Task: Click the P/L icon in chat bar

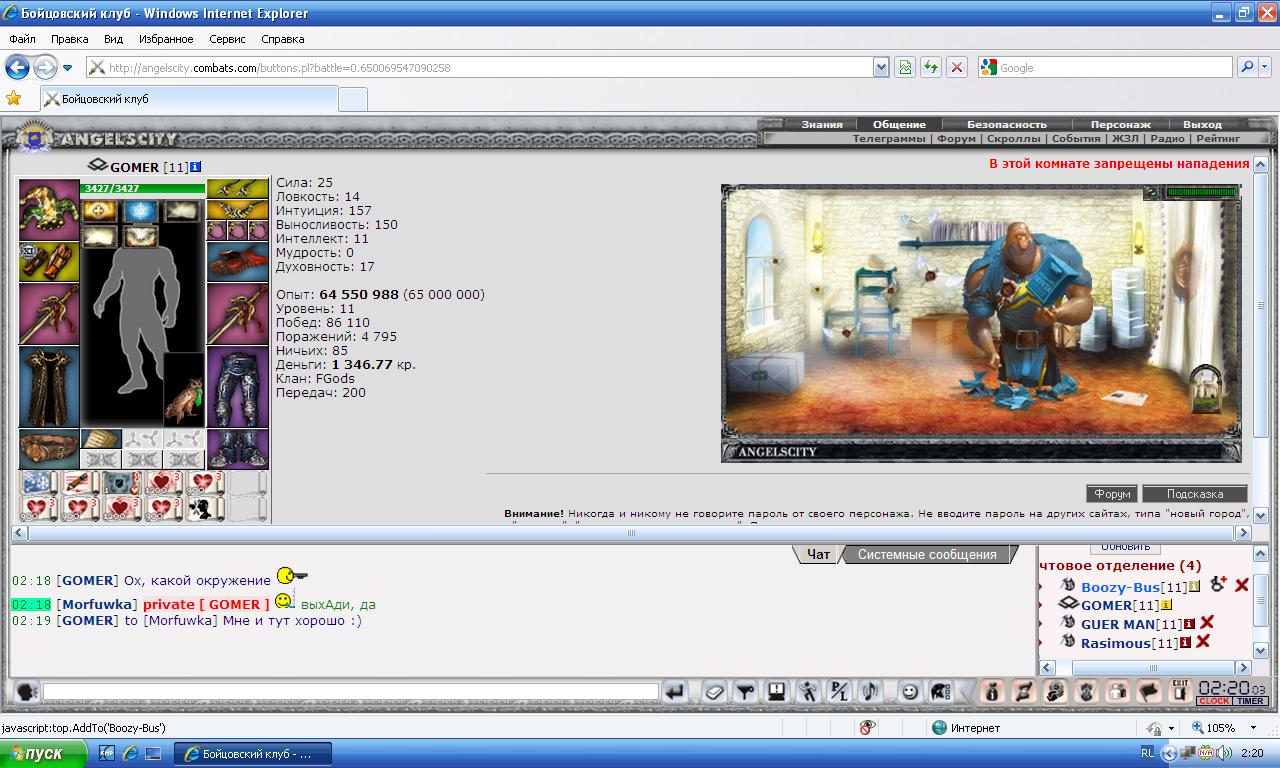Action: [x=839, y=691]
